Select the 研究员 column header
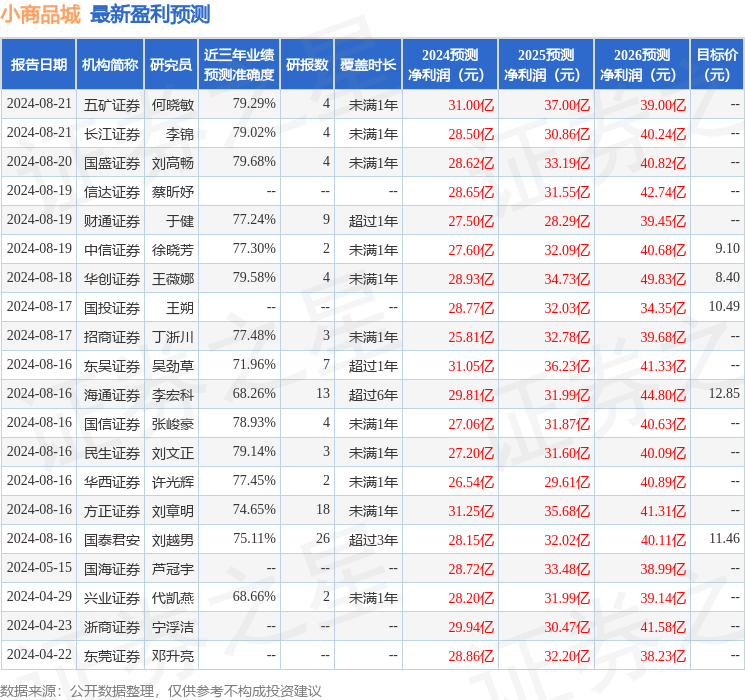The height and width of the screenshot is (700, 745). coord(171,65)
